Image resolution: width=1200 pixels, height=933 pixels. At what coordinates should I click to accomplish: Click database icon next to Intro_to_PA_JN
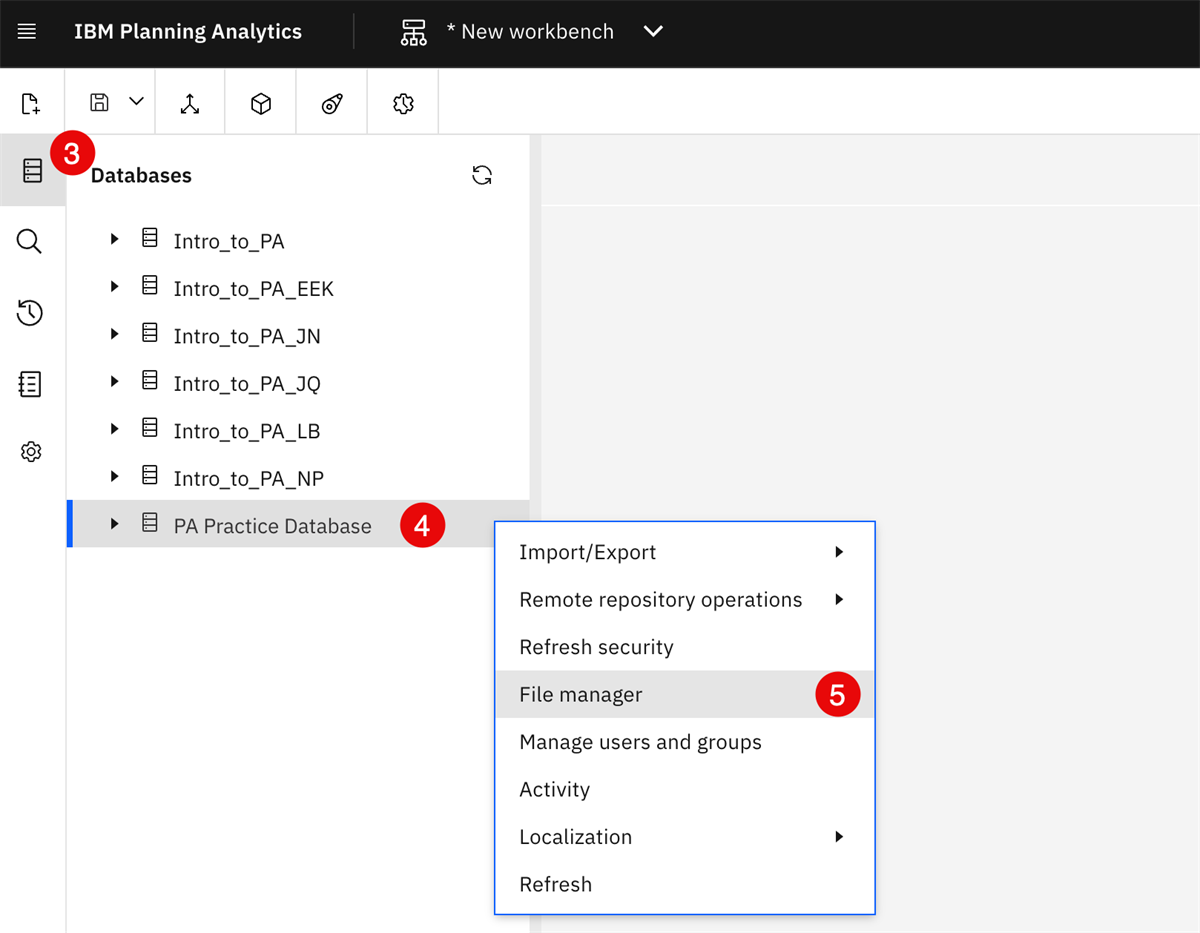pos(150,333)
